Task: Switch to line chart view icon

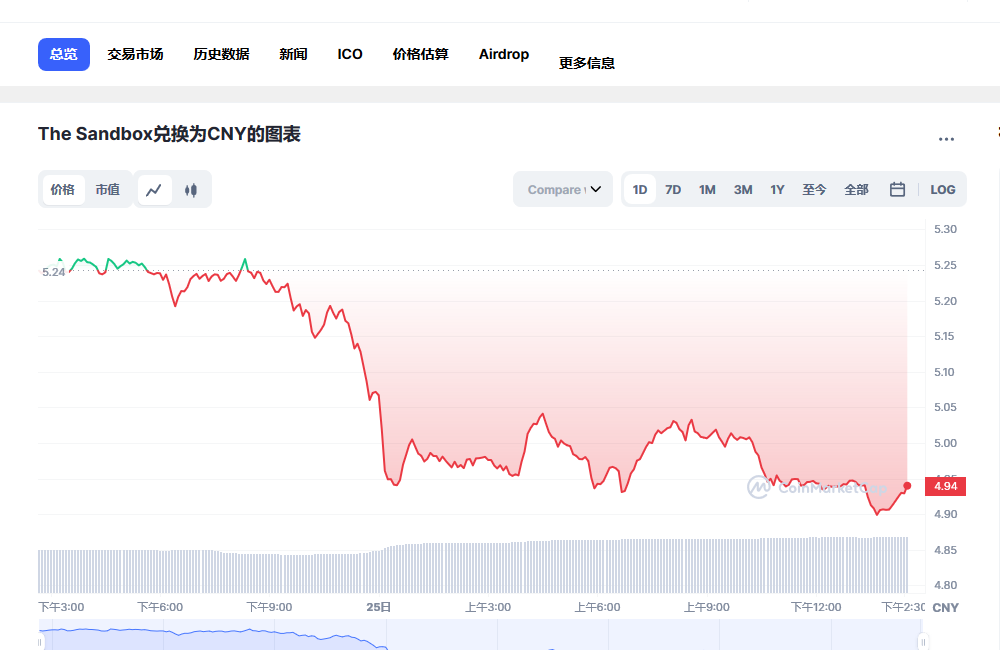Action: point(154,189)
